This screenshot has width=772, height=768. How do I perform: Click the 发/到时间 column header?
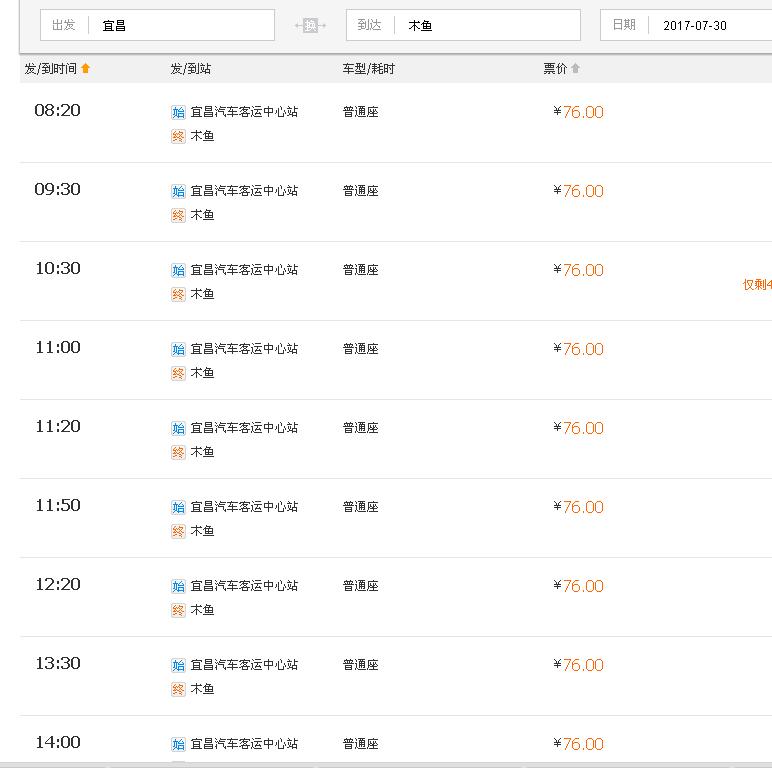51,68
